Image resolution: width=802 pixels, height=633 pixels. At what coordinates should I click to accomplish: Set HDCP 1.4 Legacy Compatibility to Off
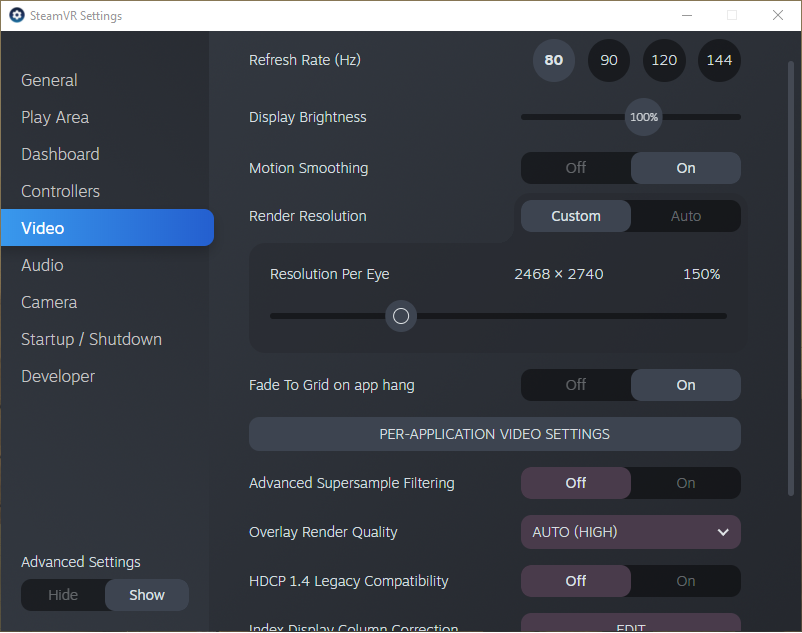(x=576, y=581)
